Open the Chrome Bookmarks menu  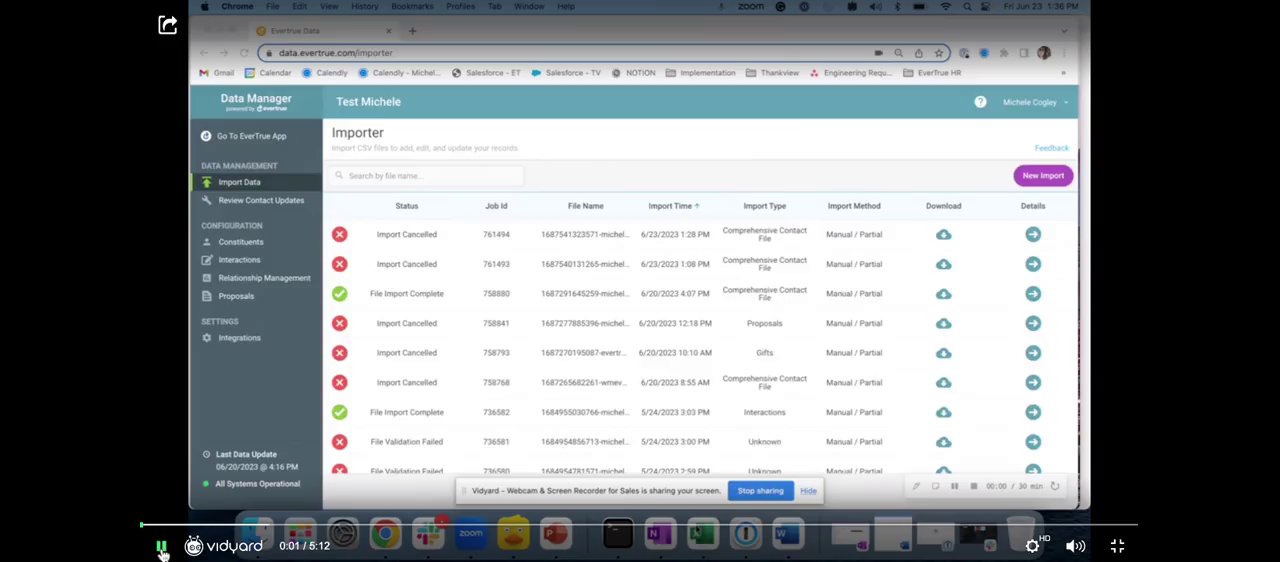(x=412, y=6)
